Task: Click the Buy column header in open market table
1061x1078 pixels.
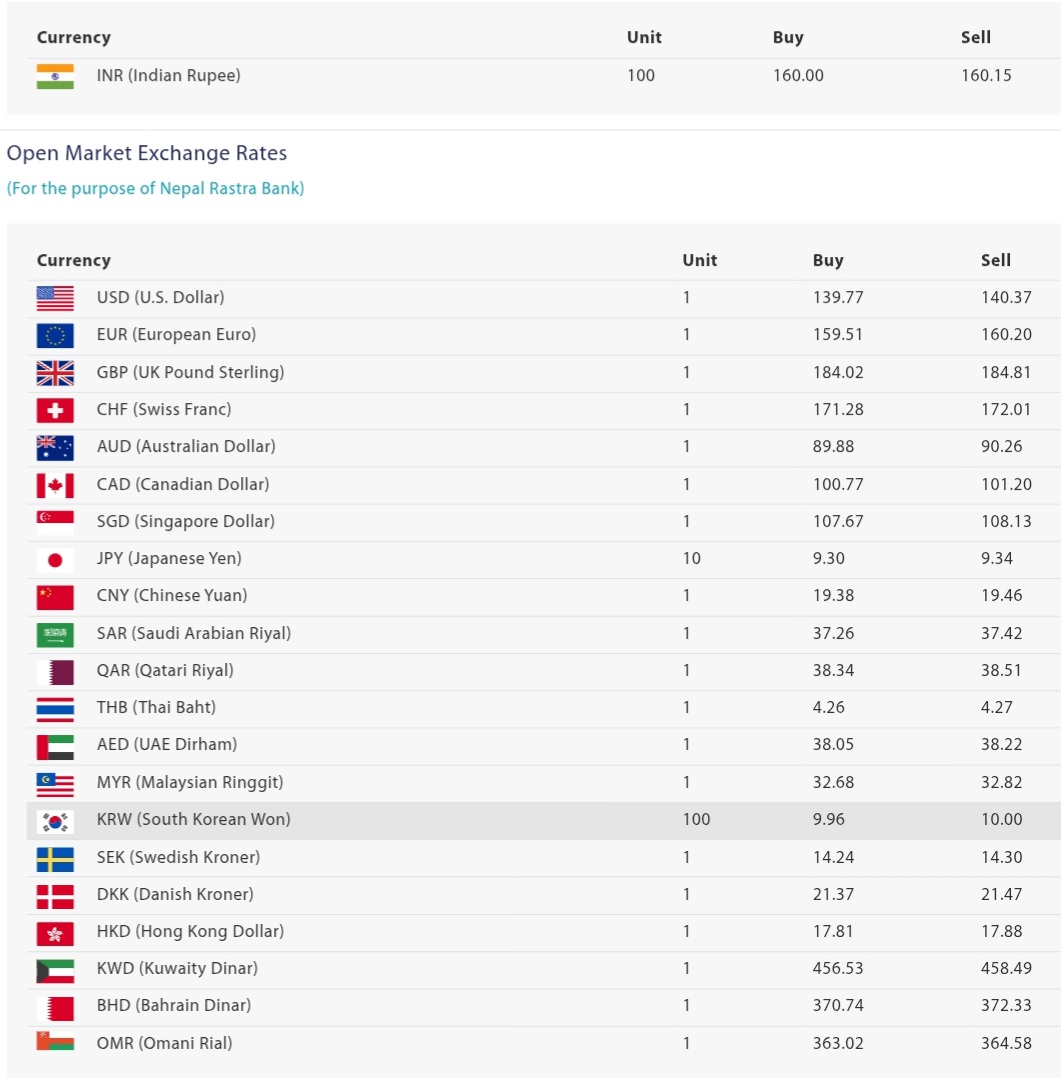Action: tap(828, 260)
